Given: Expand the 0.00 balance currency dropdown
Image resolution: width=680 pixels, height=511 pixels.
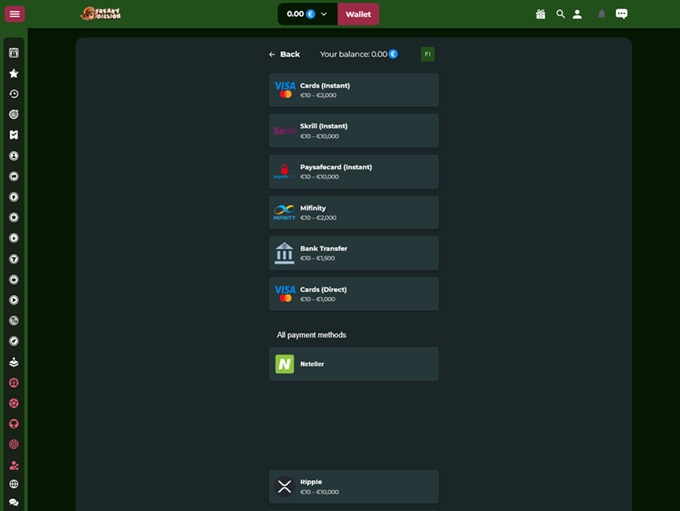Looking at the screenshot, I should coord(307,14).
